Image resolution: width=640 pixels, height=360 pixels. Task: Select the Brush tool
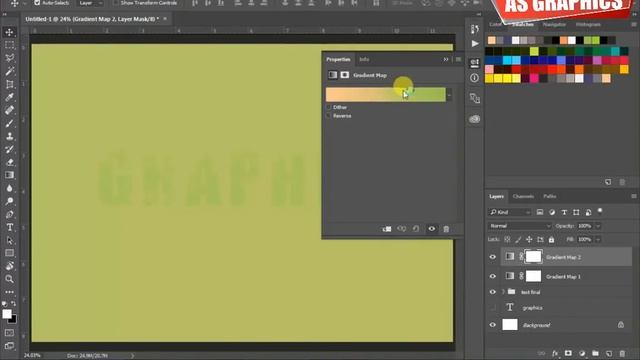click(x=9, y=123)
